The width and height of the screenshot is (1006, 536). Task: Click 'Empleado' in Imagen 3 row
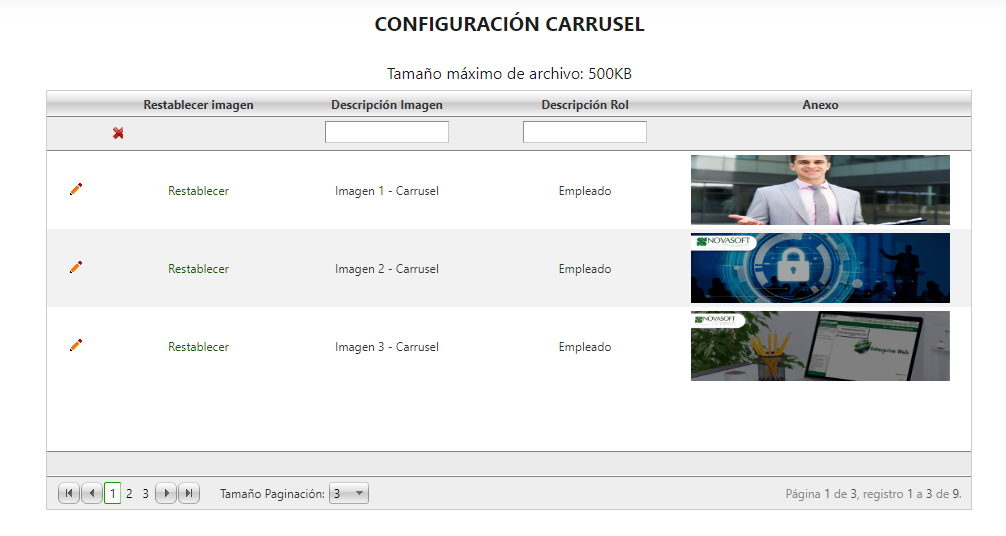(x=584, y=347)
